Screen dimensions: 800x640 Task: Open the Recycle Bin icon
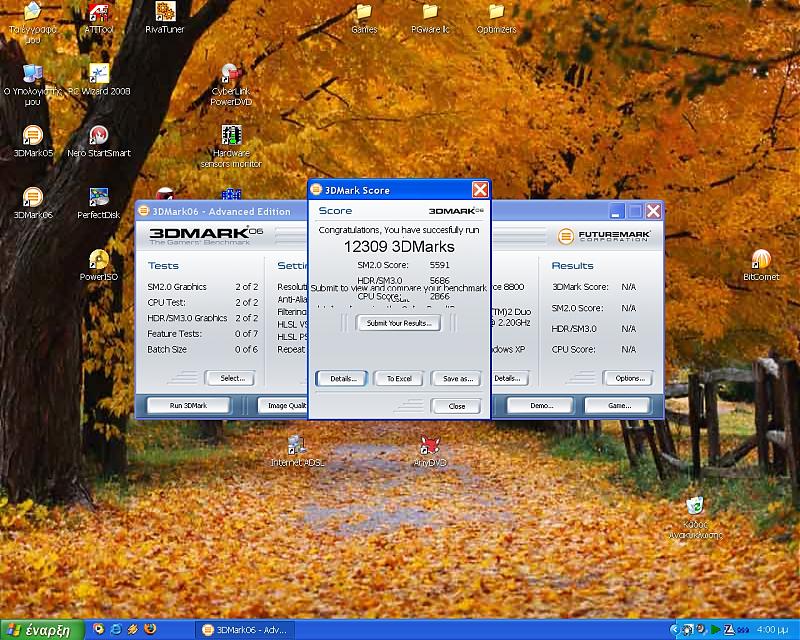[x=695, y=518]
